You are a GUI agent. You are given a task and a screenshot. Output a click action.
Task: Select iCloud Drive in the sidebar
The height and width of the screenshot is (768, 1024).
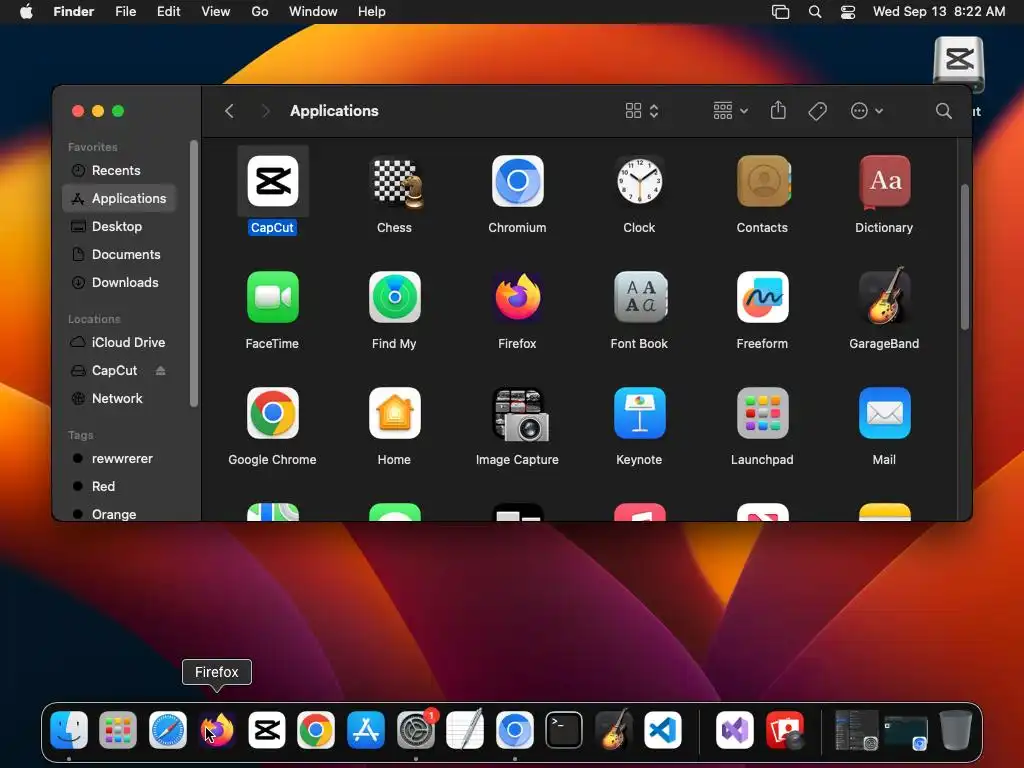point(120,342)
